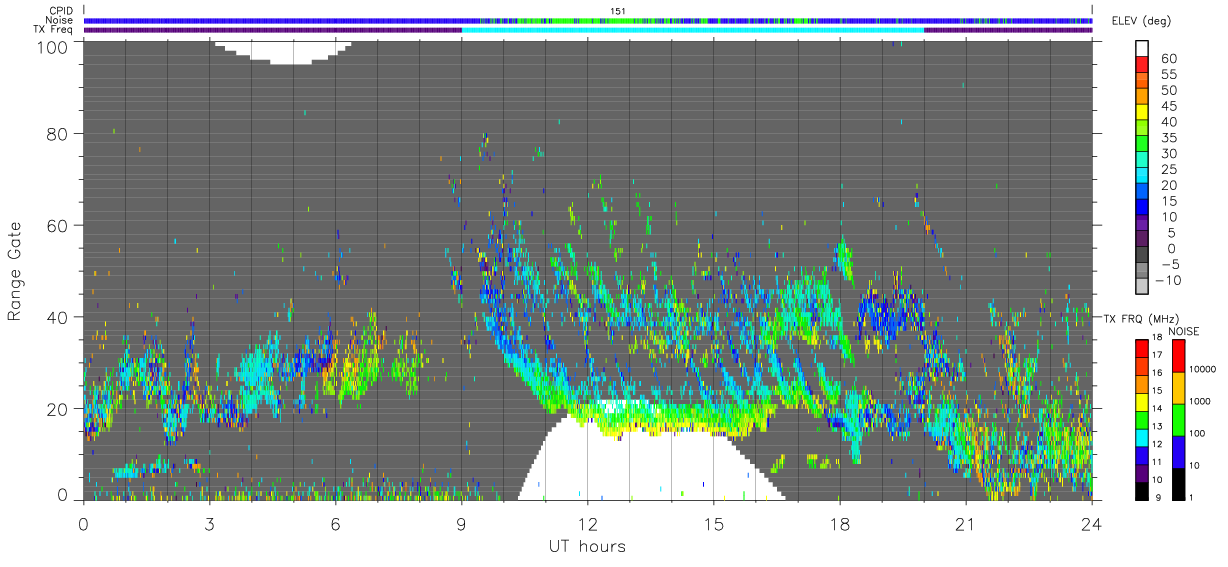Click the Noise strip above the plot
Image resolution: width=1228 pixels, height=567 pixels.
pos(588,20)
